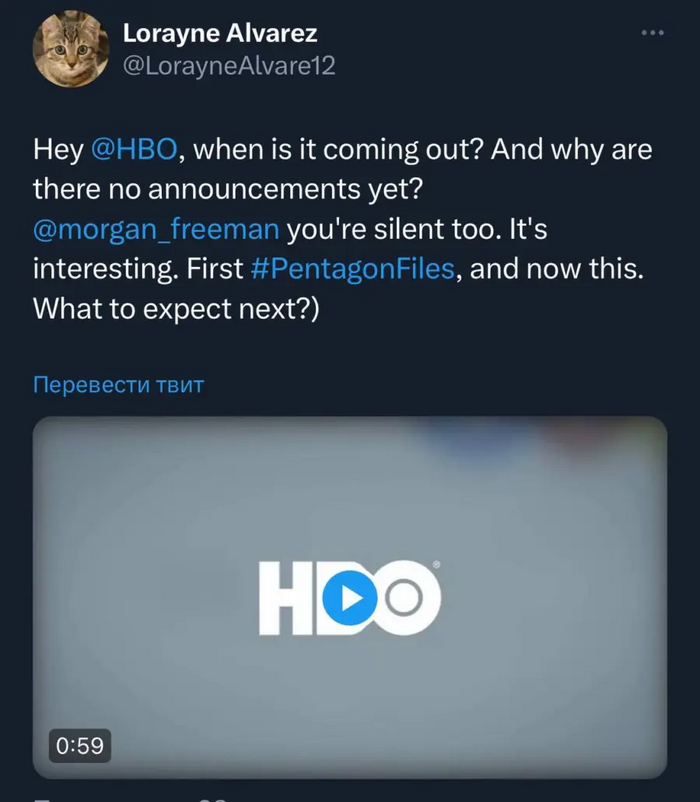Open the three-dot more options menu

[x=652, y=33]
